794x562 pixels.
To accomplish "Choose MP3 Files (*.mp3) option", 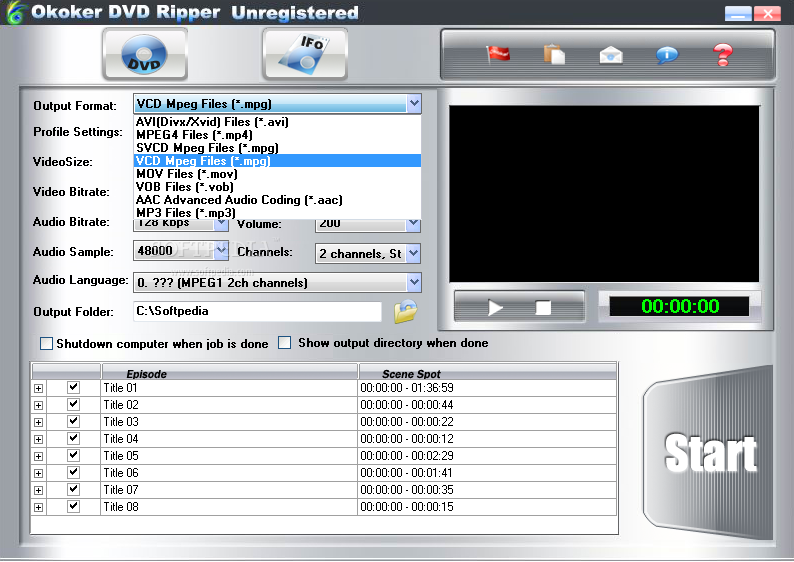I will pyautogui.click(x=277, y=213).
